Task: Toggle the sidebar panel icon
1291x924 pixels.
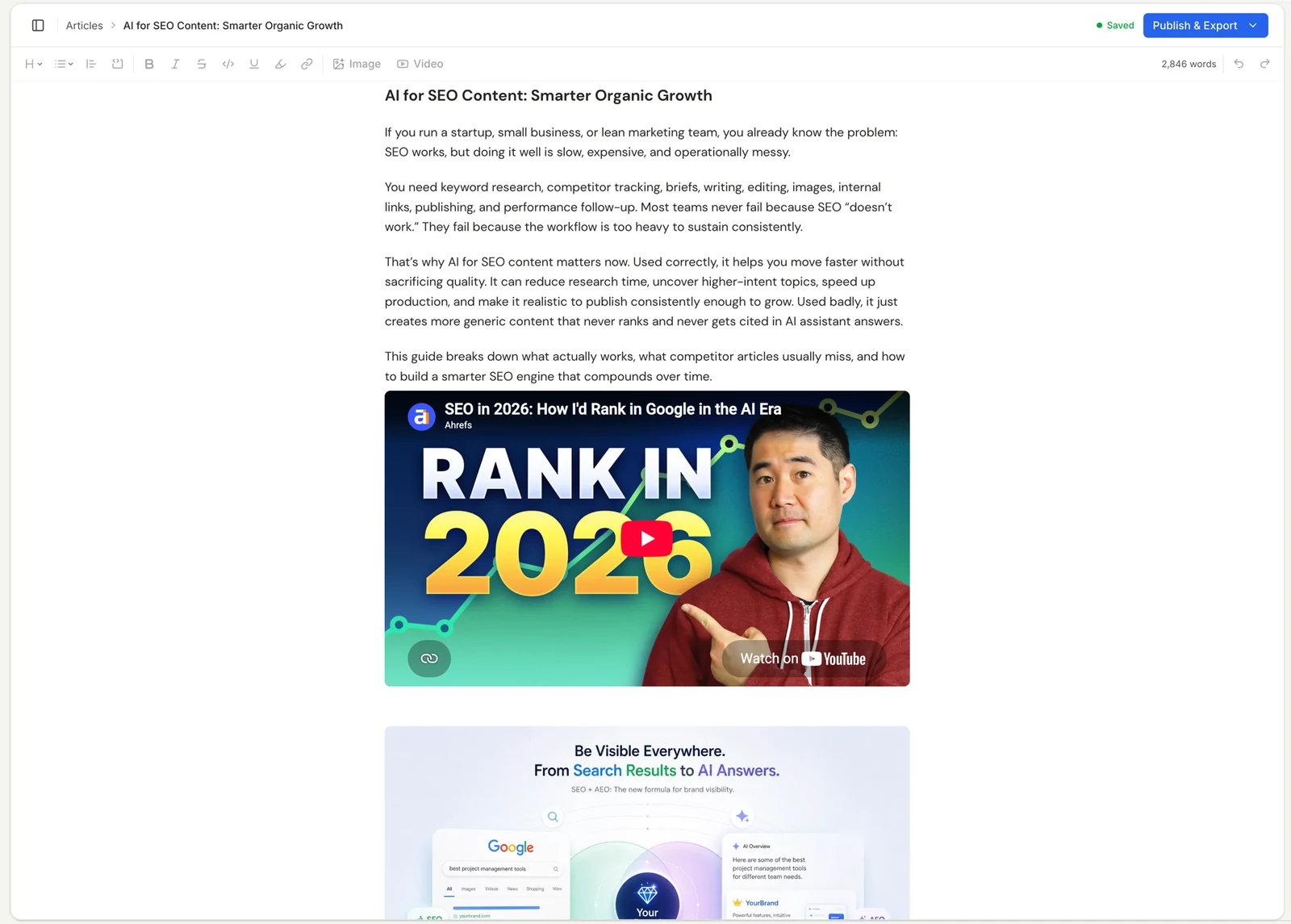Action: point(38,26)
